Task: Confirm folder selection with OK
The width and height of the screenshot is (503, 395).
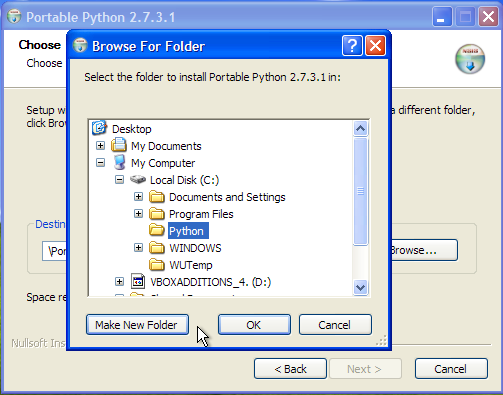Action: click(x=254, y=325)
